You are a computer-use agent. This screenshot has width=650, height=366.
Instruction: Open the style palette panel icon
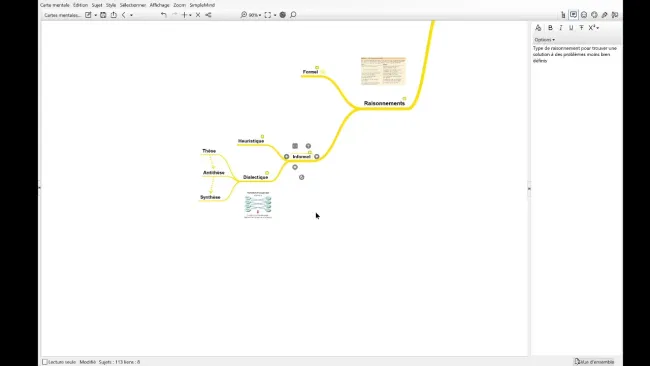pyautogui.click(x=594, y=15)
